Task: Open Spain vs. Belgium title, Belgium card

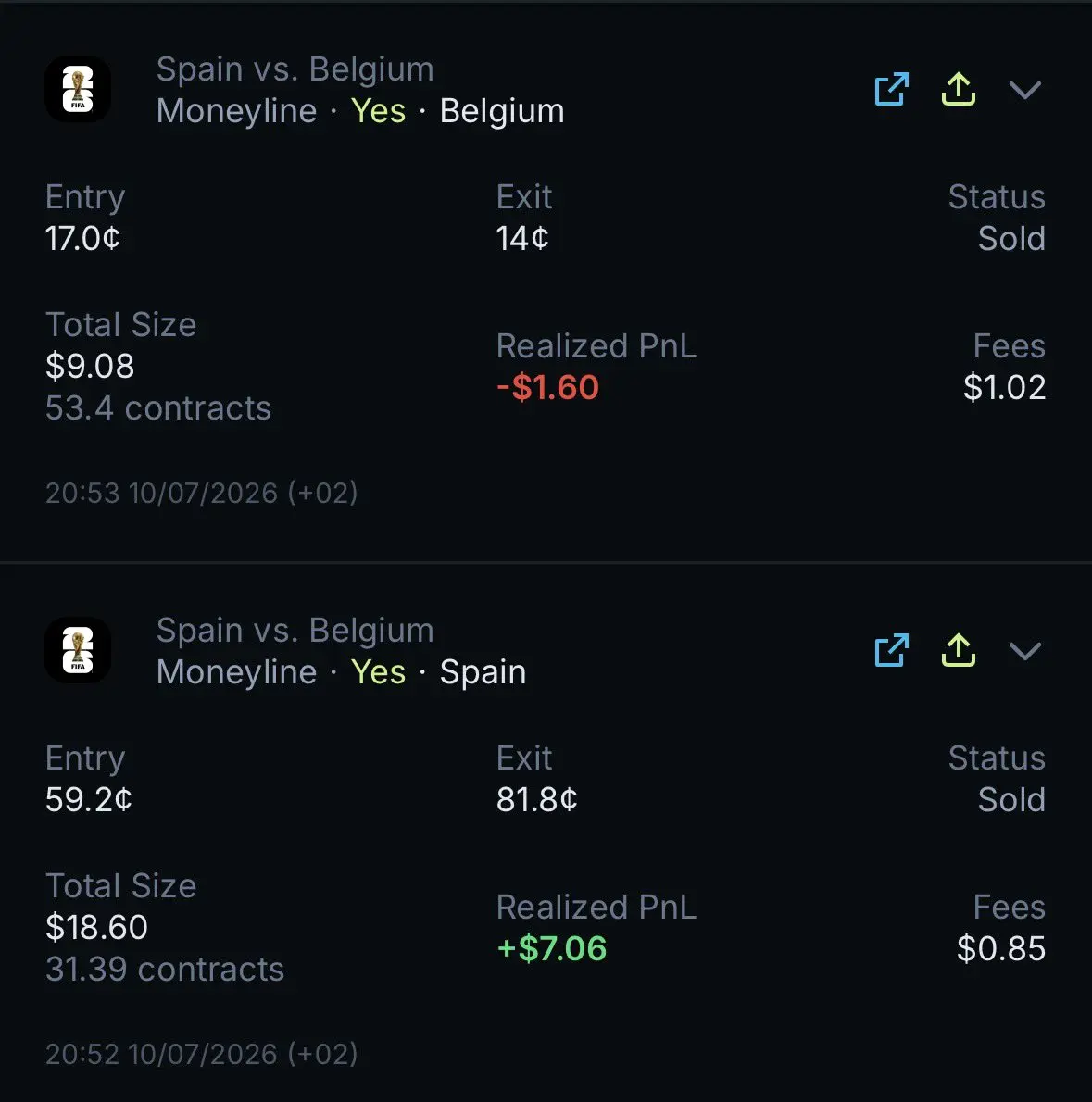Action: 295,69
